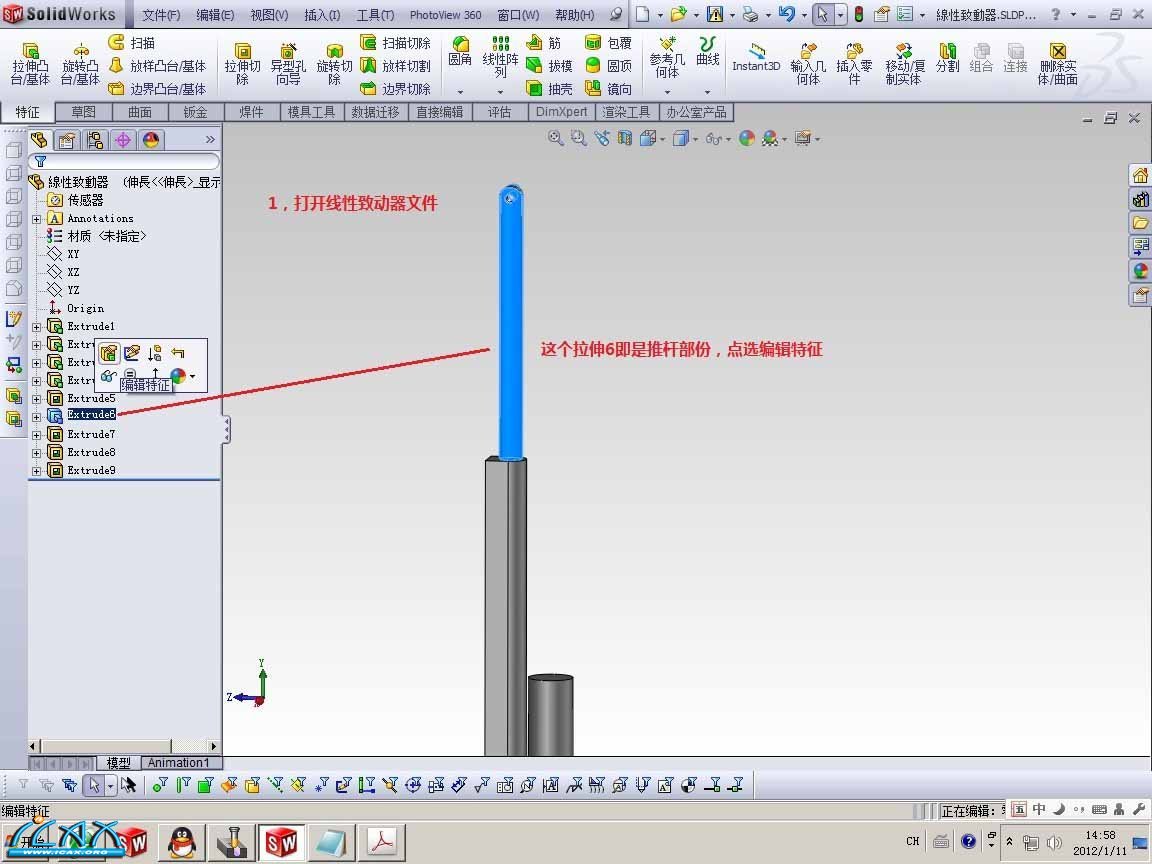The image size is (1152, 864).
Task: Open the PropertyManager tab icon
Action: [x=67, y=140]
